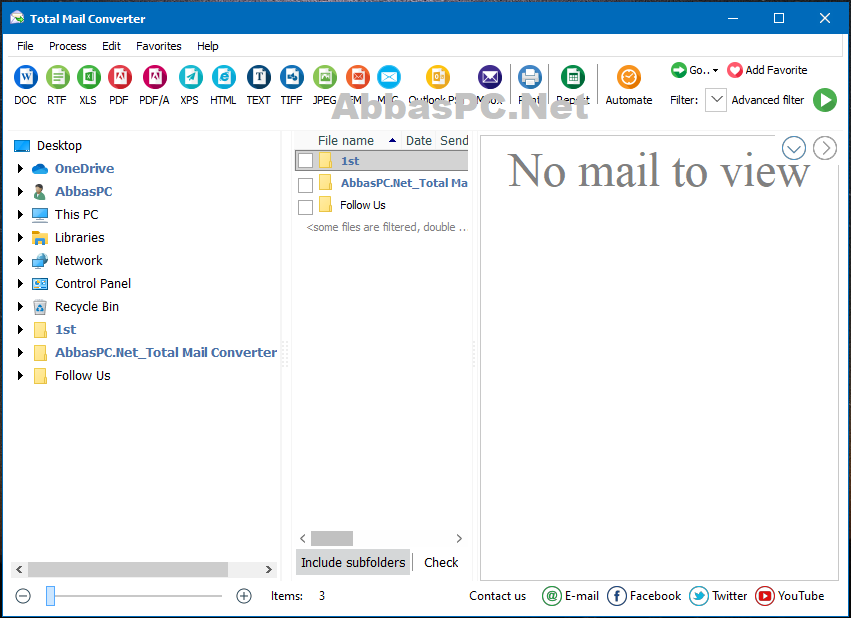
Task: Expand the Libraries tree node
Action: [x=20, y=238]
